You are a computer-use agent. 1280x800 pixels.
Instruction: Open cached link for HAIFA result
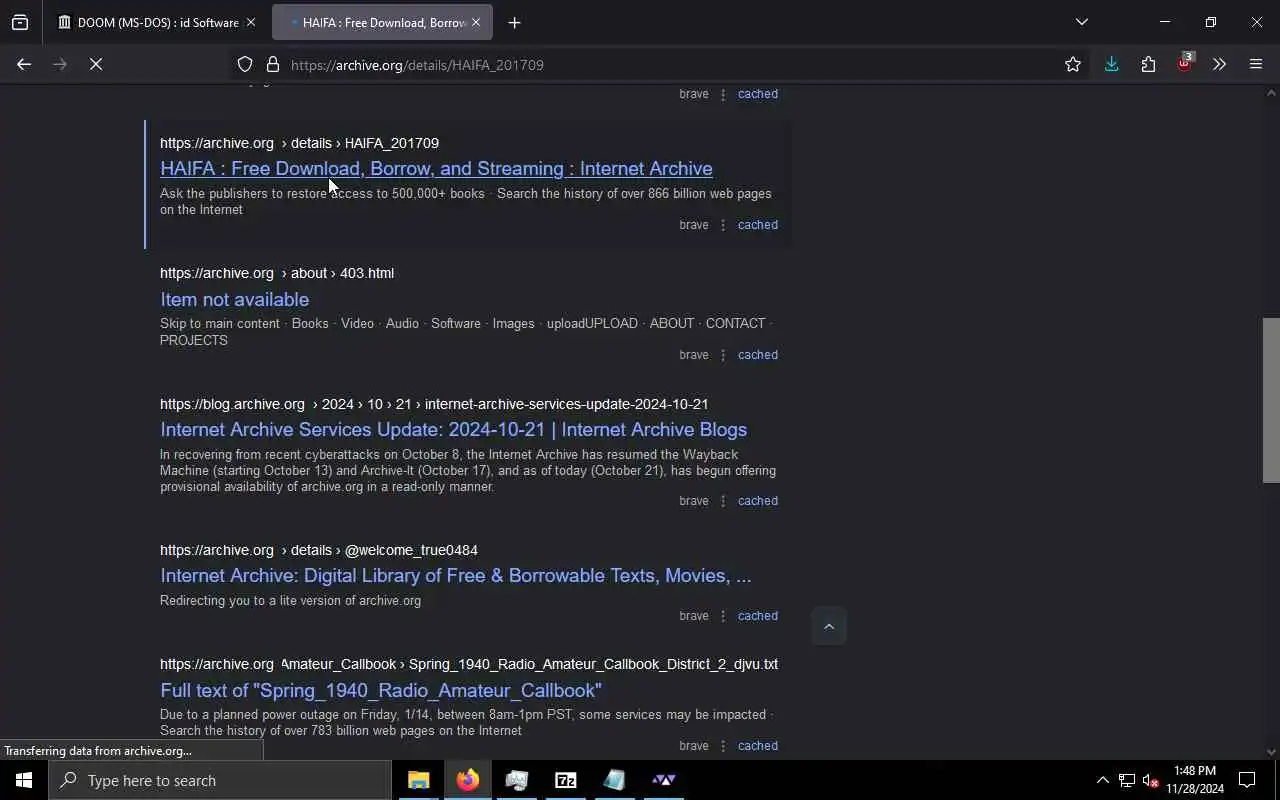click(x=757, y=225)
